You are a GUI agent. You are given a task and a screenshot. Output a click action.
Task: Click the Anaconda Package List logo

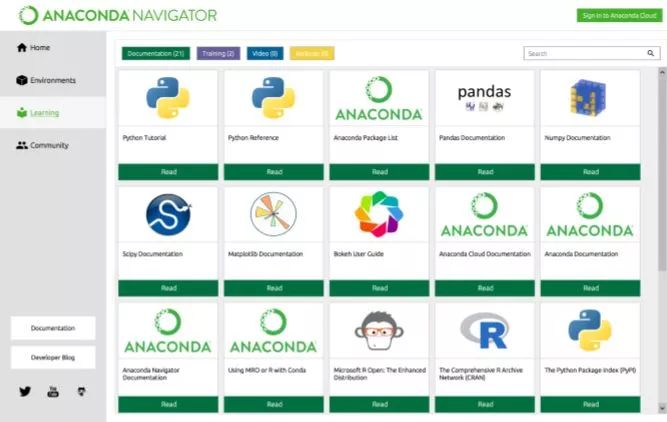[x=379, y=98]
